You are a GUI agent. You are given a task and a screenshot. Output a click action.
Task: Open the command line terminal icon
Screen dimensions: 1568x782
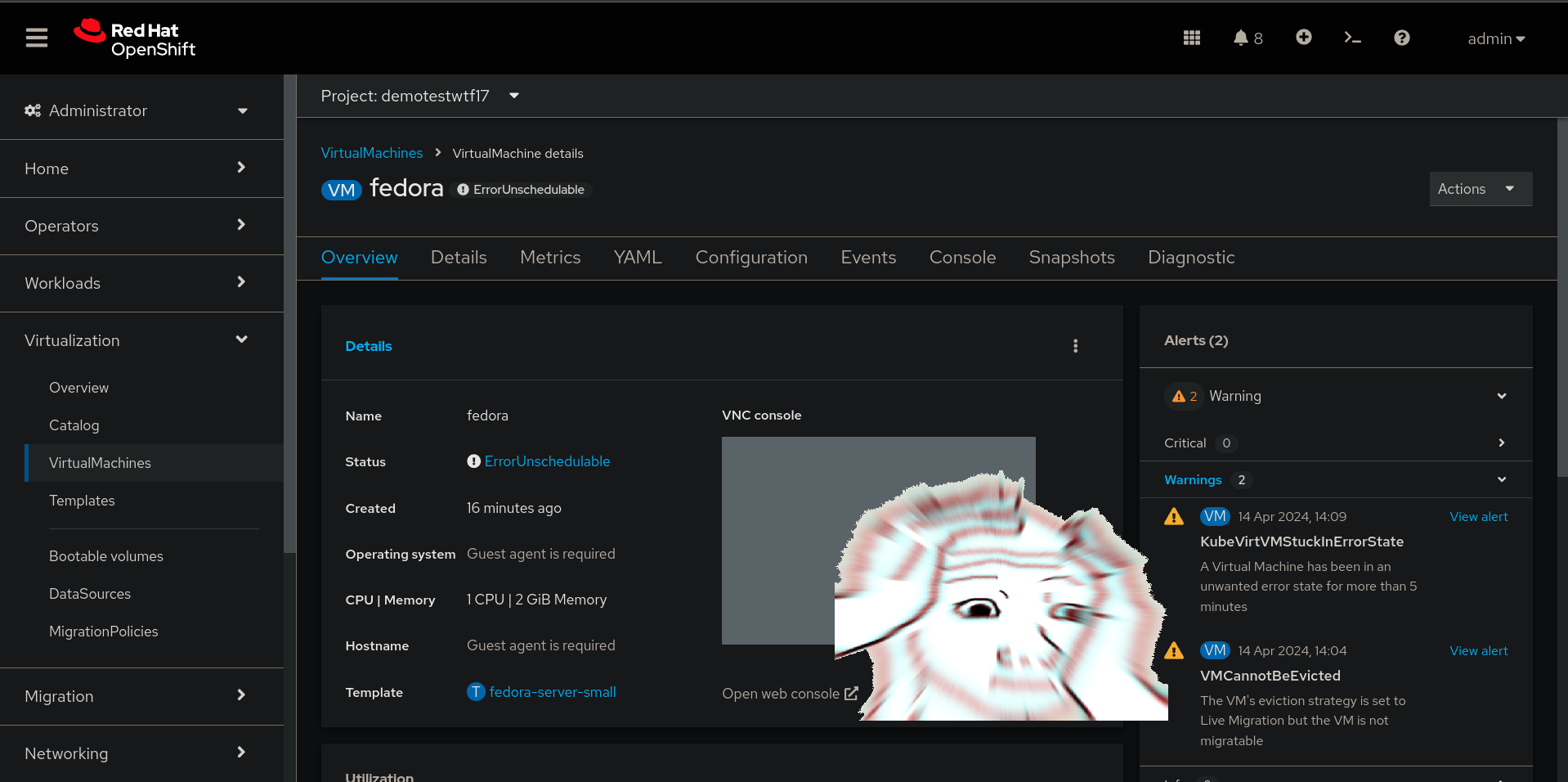coord(1352,38)
